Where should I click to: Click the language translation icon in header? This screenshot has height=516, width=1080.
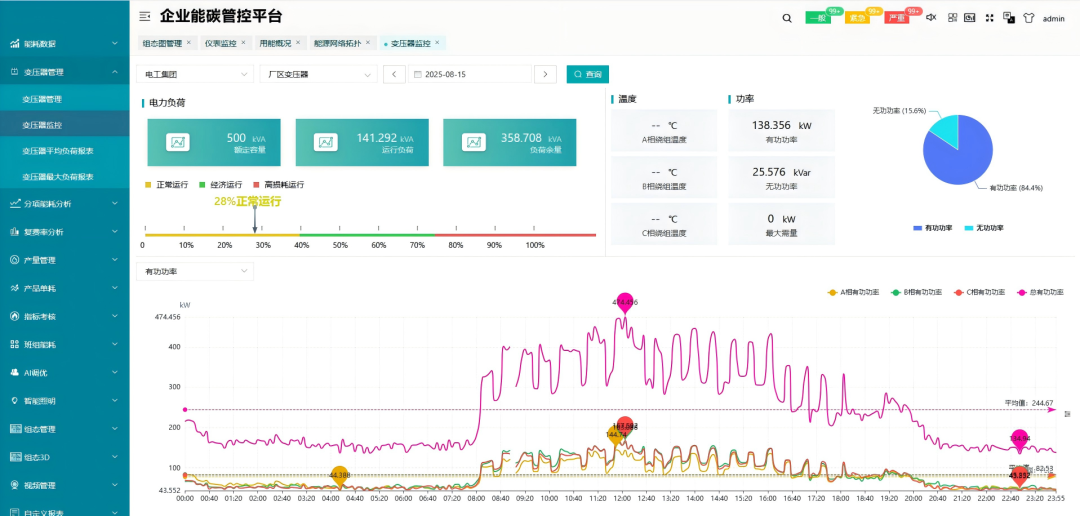1008,18
